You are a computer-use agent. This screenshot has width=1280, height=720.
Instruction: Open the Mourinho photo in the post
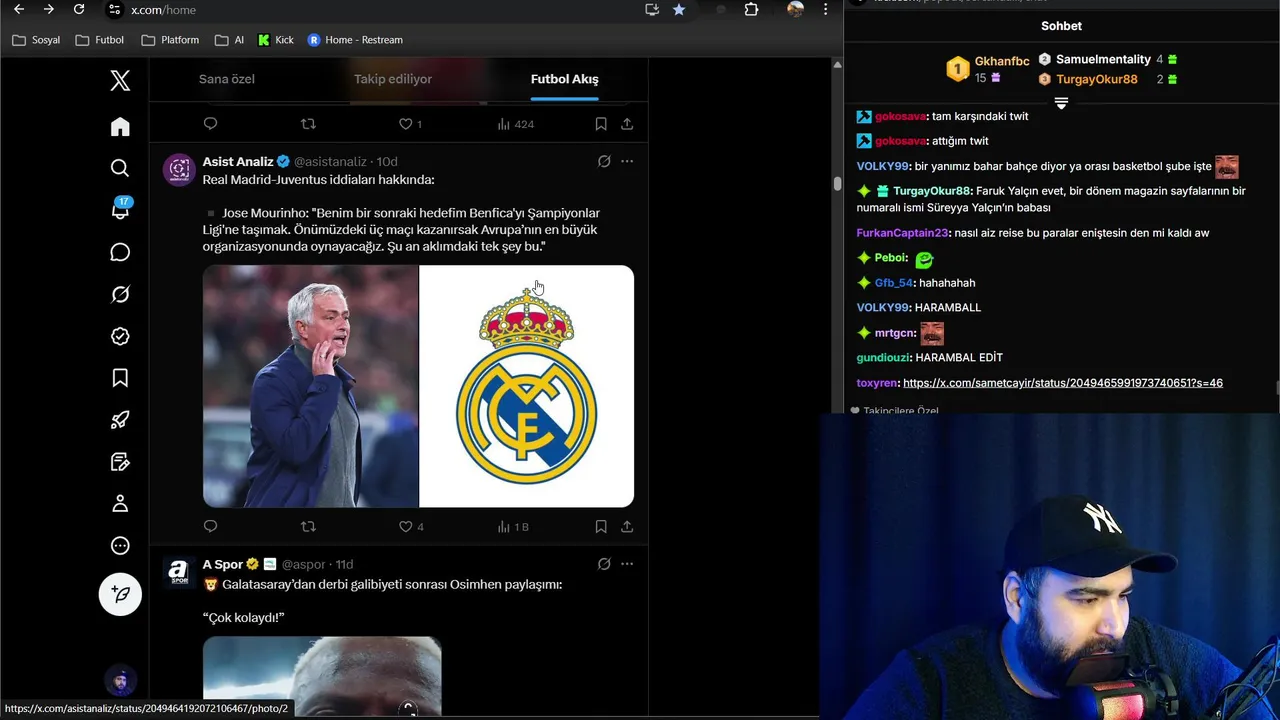click(x=311, y=386)
